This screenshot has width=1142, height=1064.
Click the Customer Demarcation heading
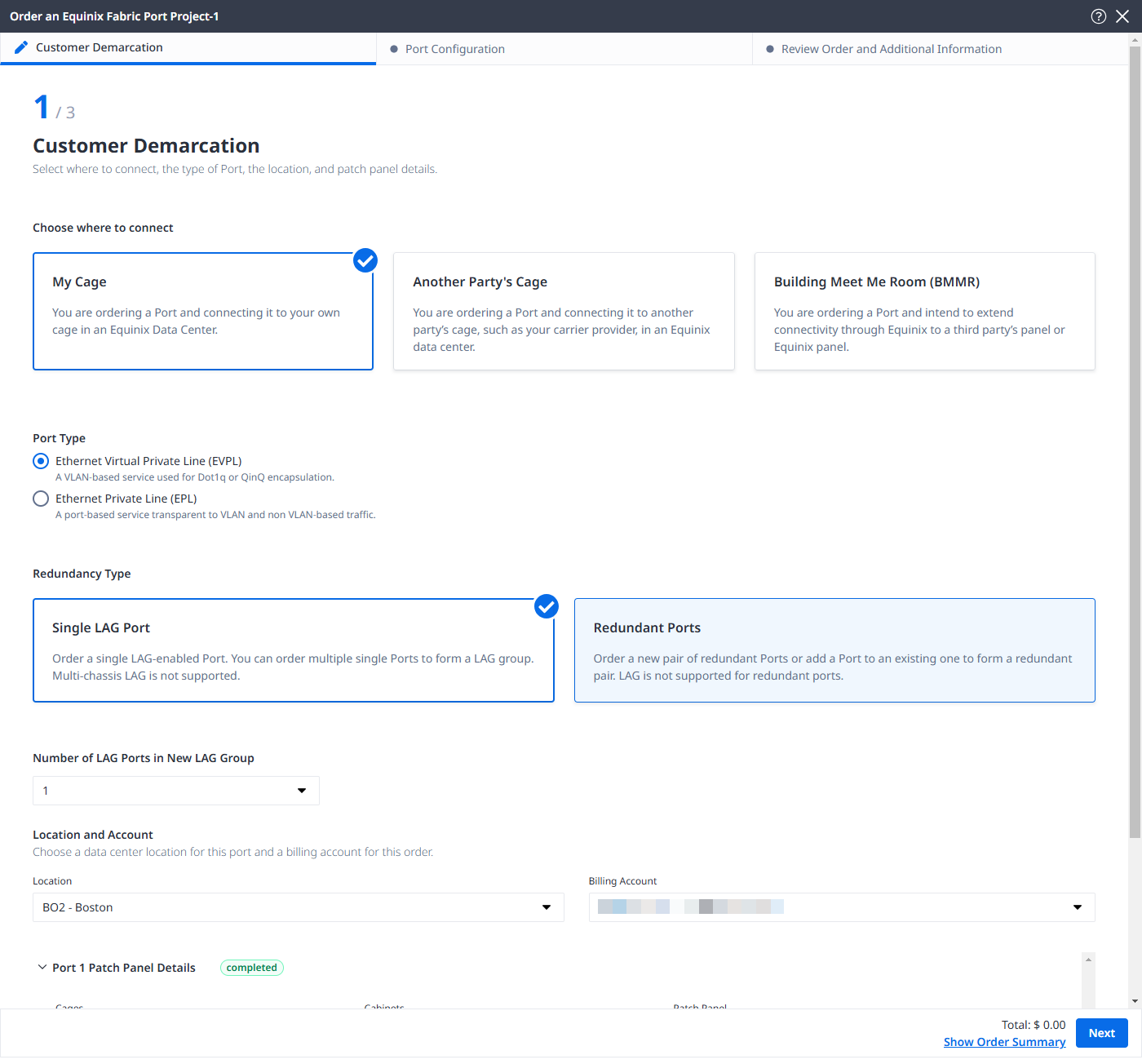click(146, 146)
